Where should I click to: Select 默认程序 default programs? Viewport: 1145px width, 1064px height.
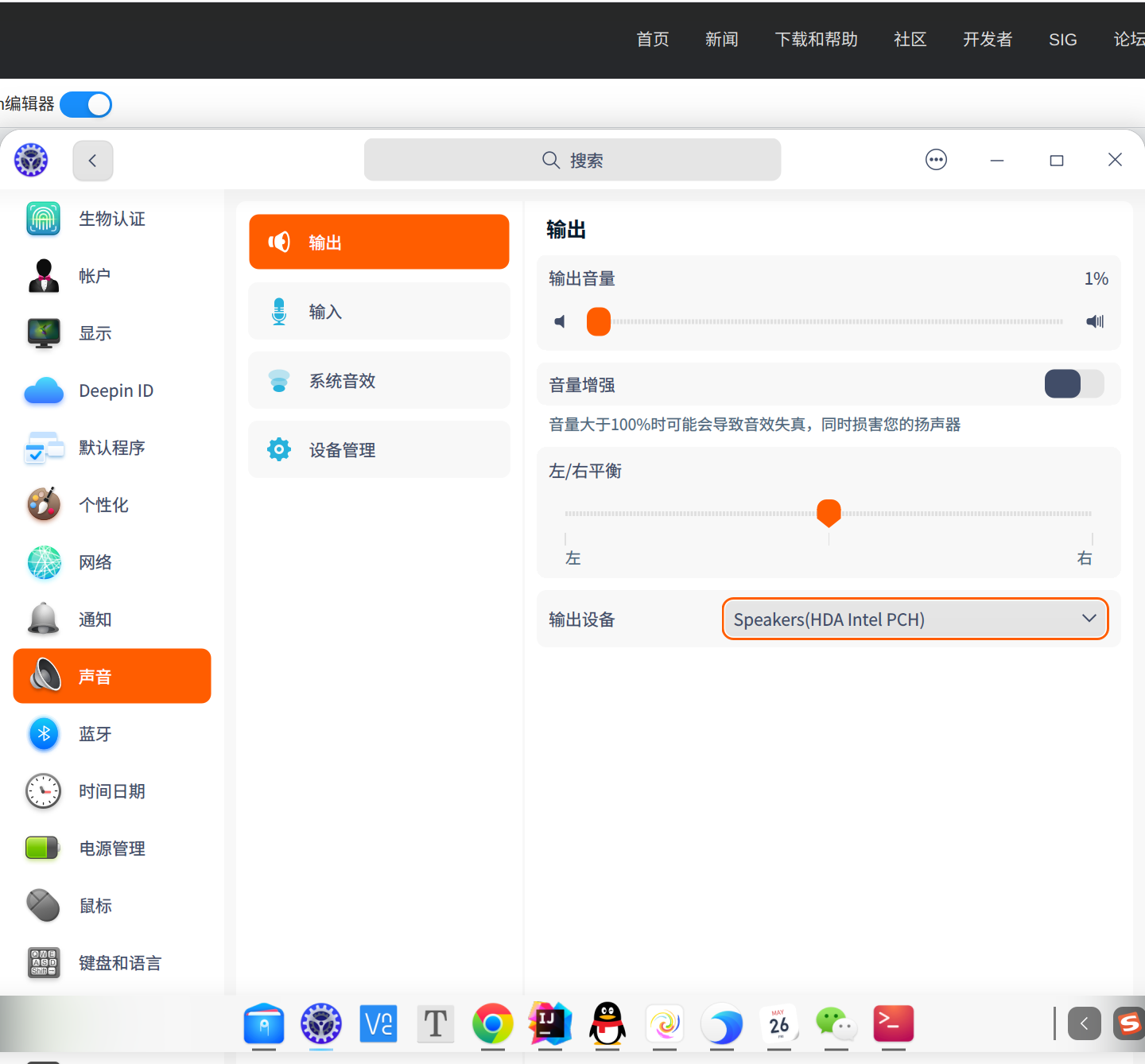point(112,448)
